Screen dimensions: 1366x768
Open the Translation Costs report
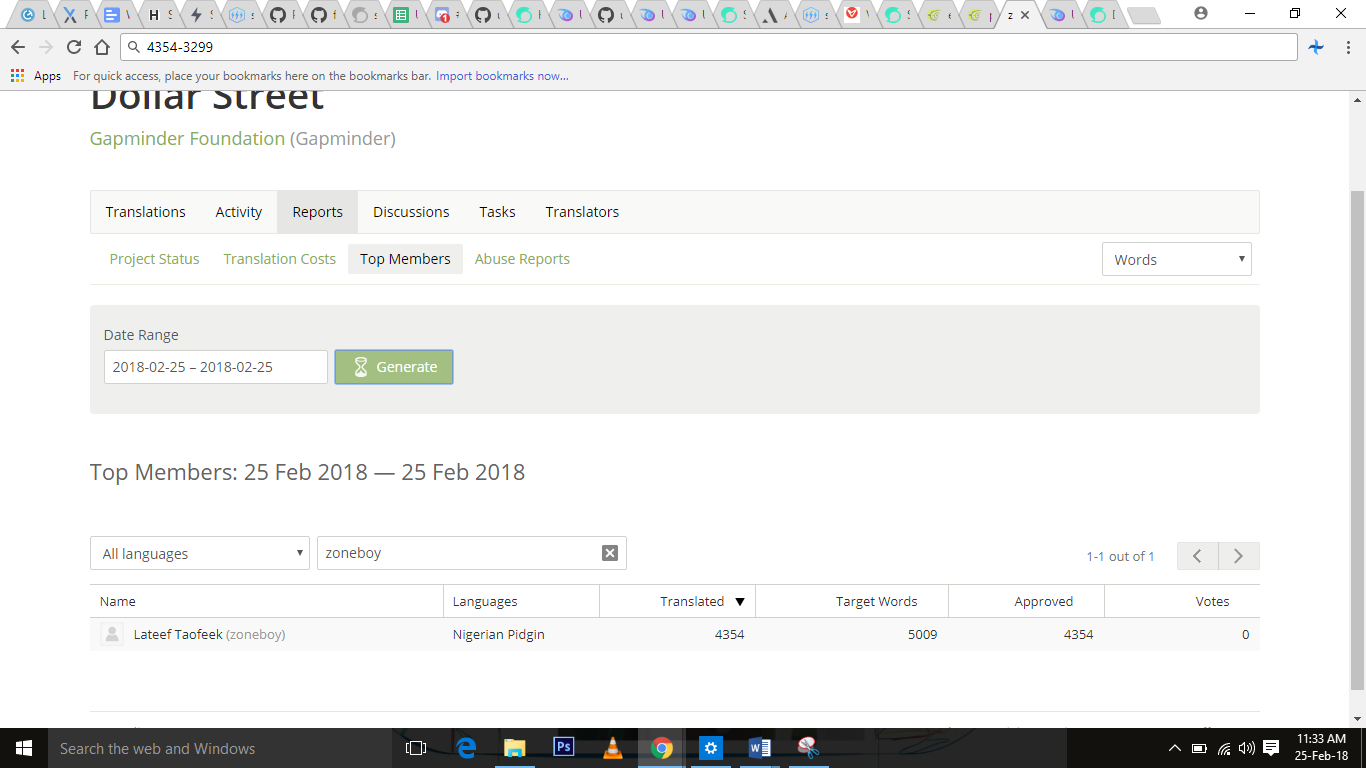click(x=280, y=259)
